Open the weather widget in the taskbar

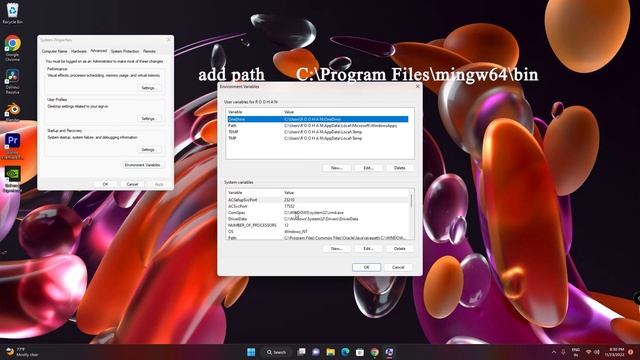click(22, 352)
